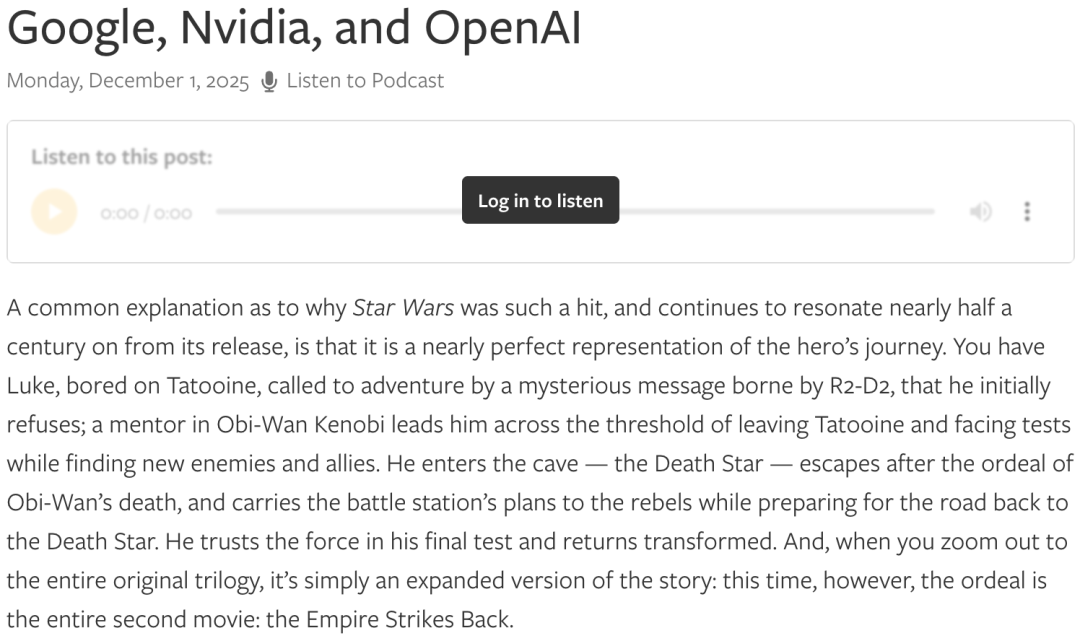Screen dimensions: 1080x641
Task: Click the italic Star Wars text
Action: 403,307
